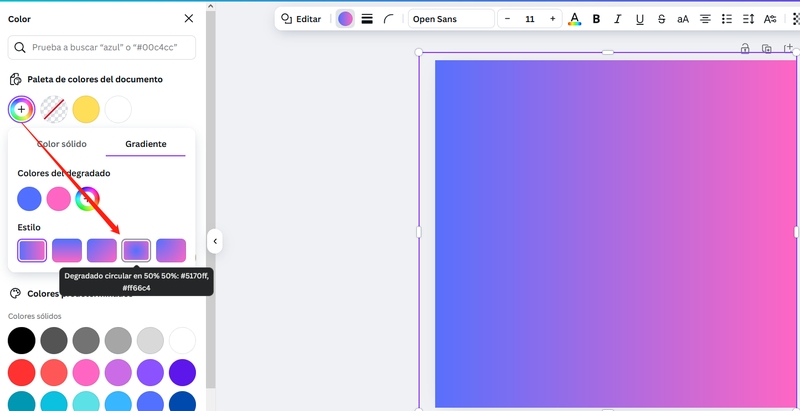Screen dimensions: 800x411
Task: Switch to the Gradiente tab
Action: click(x=145, y=144)
